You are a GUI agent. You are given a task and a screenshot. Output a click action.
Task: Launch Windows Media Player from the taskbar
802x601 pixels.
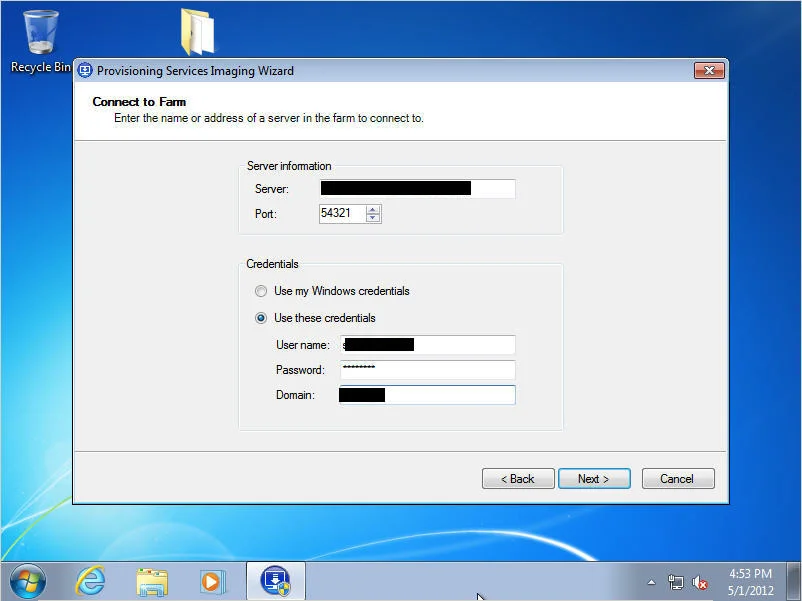coord(212,582)
